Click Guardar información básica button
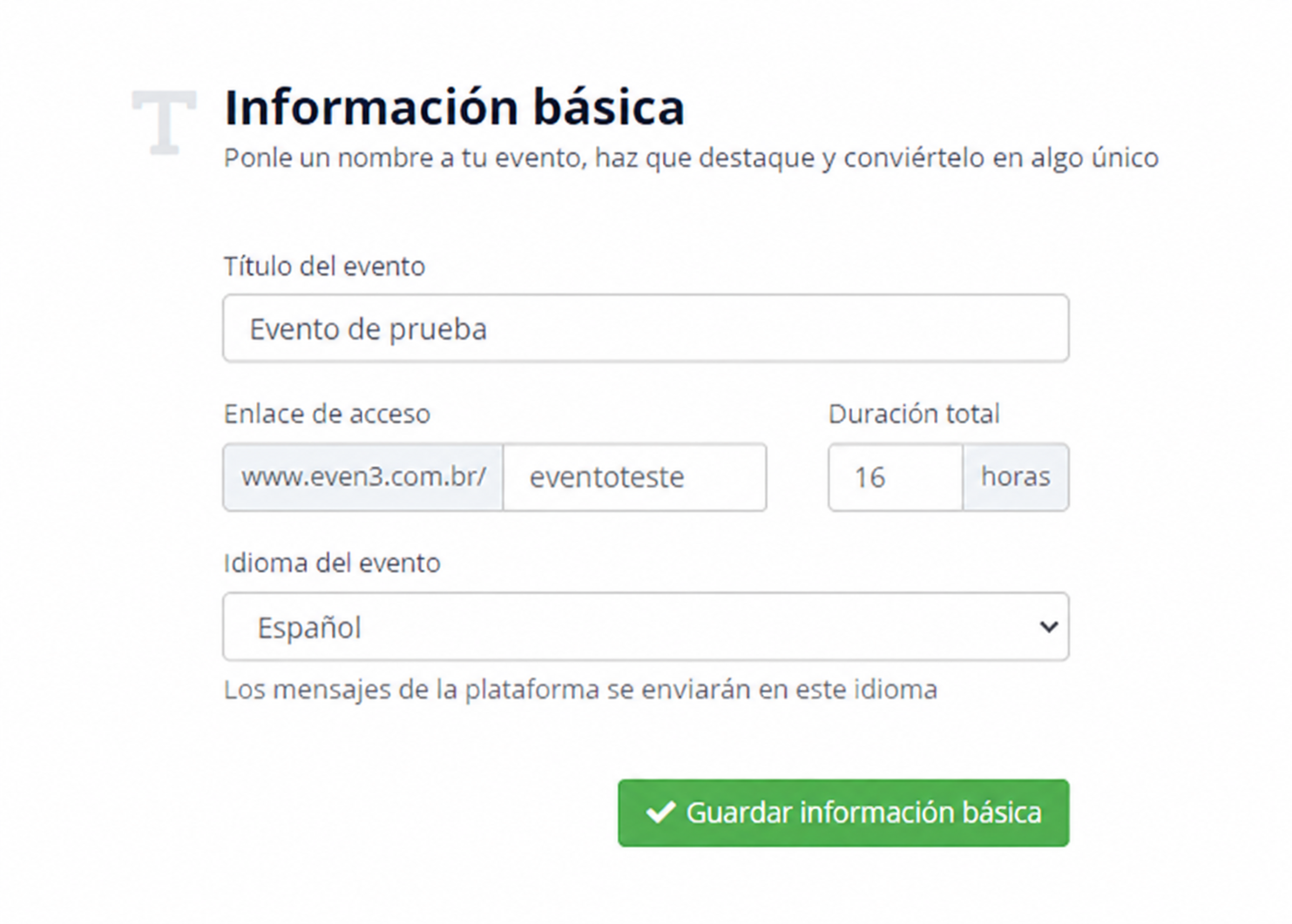Screen dimensions: 1292x924 (x=843, y=813)
